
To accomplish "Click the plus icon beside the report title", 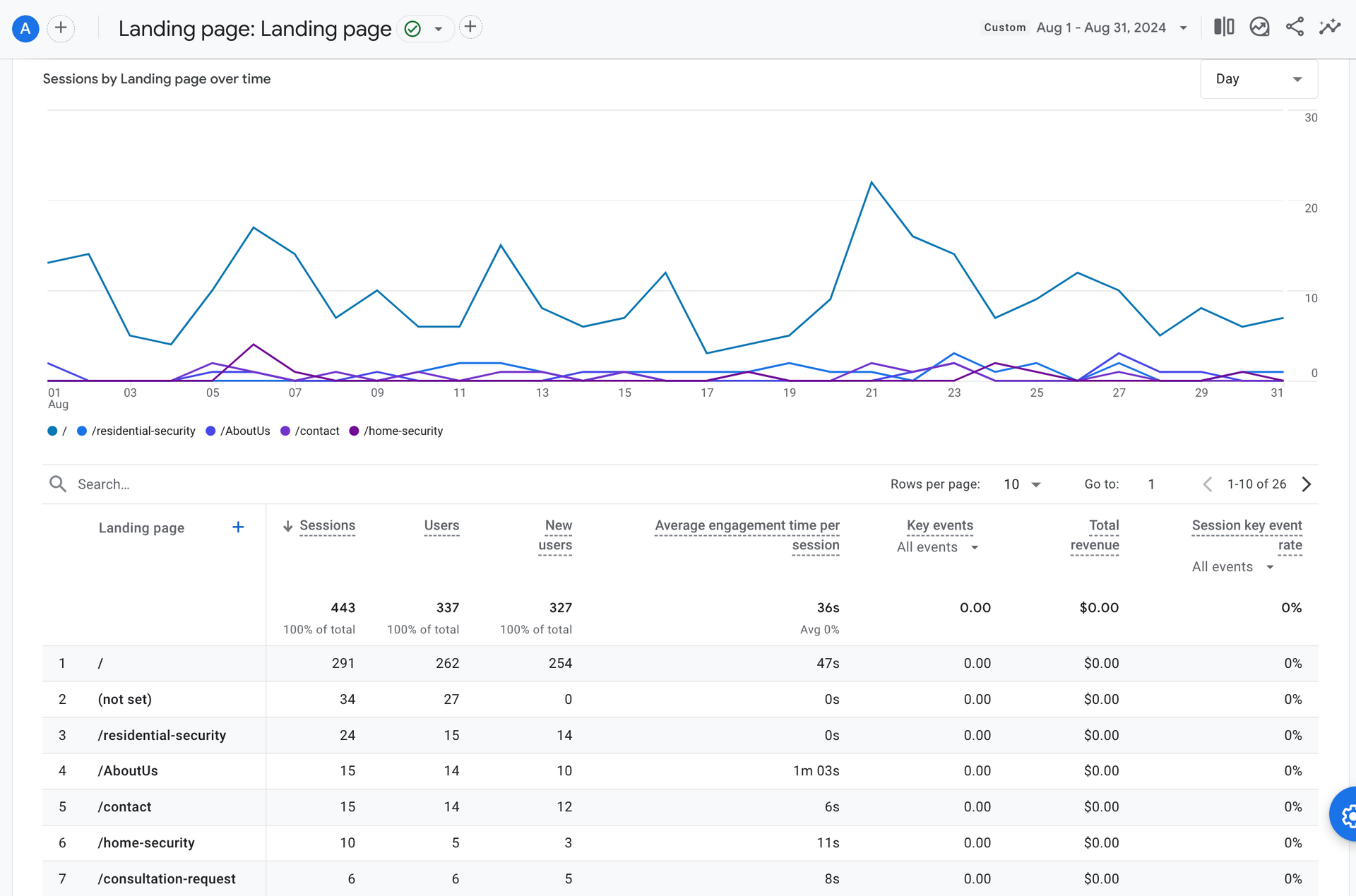I will point(470,28).
